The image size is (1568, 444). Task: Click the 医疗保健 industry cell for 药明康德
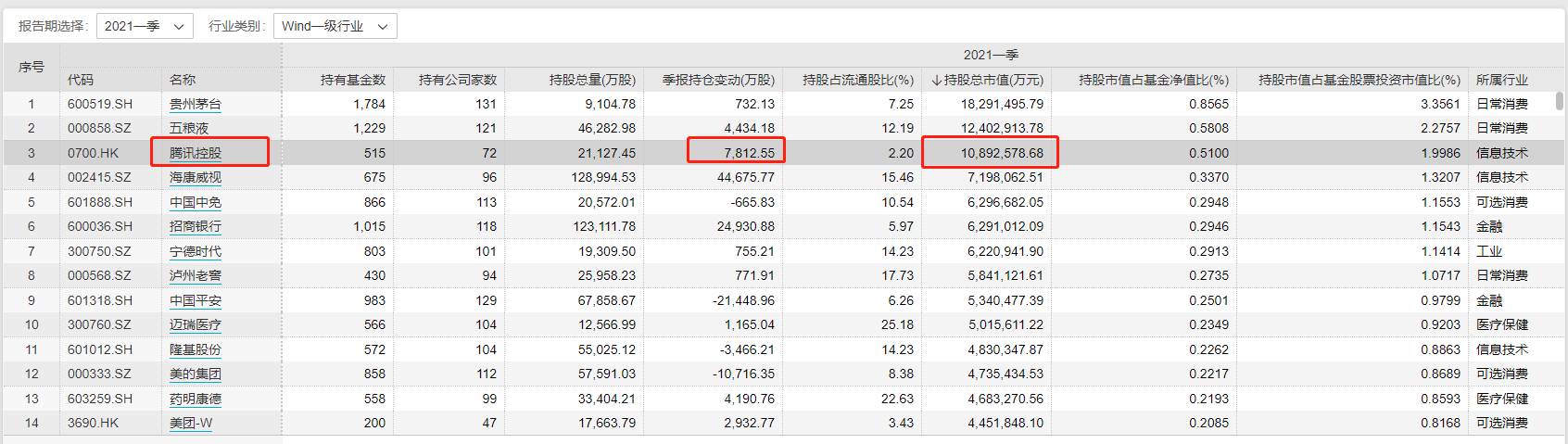coord(1502,399)
